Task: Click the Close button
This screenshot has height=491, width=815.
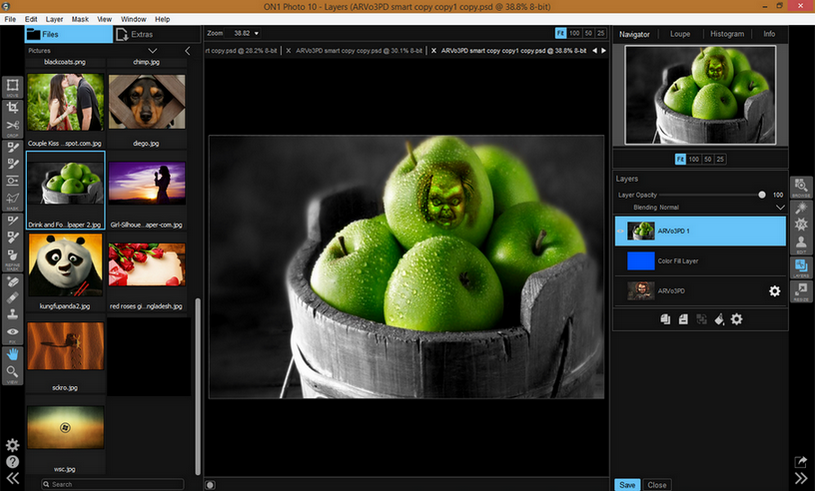Action: point(657,485)
